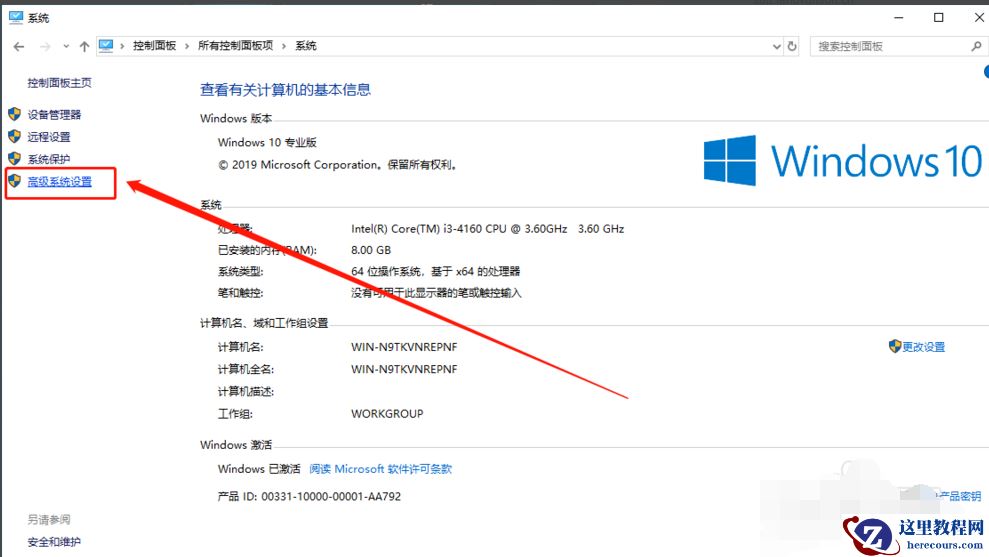Open 设备管理器 from the sidebar
This screenshot has width=989, height=557.
(x=54, y=115)
